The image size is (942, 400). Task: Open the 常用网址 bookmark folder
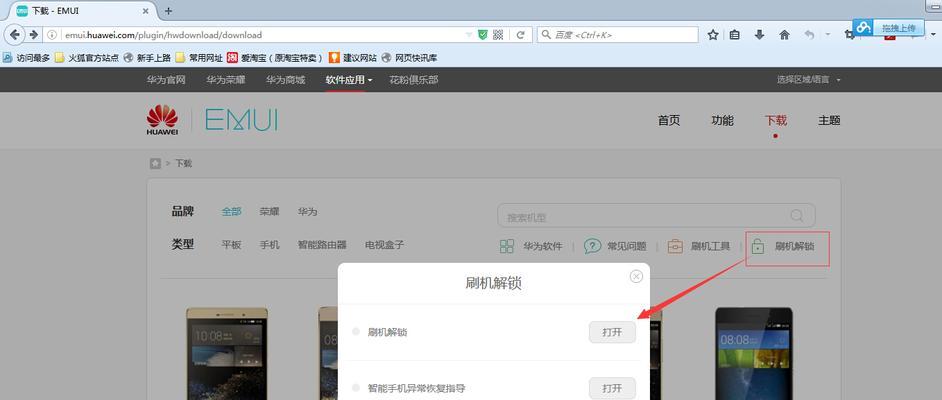click(x=199, y=58)
